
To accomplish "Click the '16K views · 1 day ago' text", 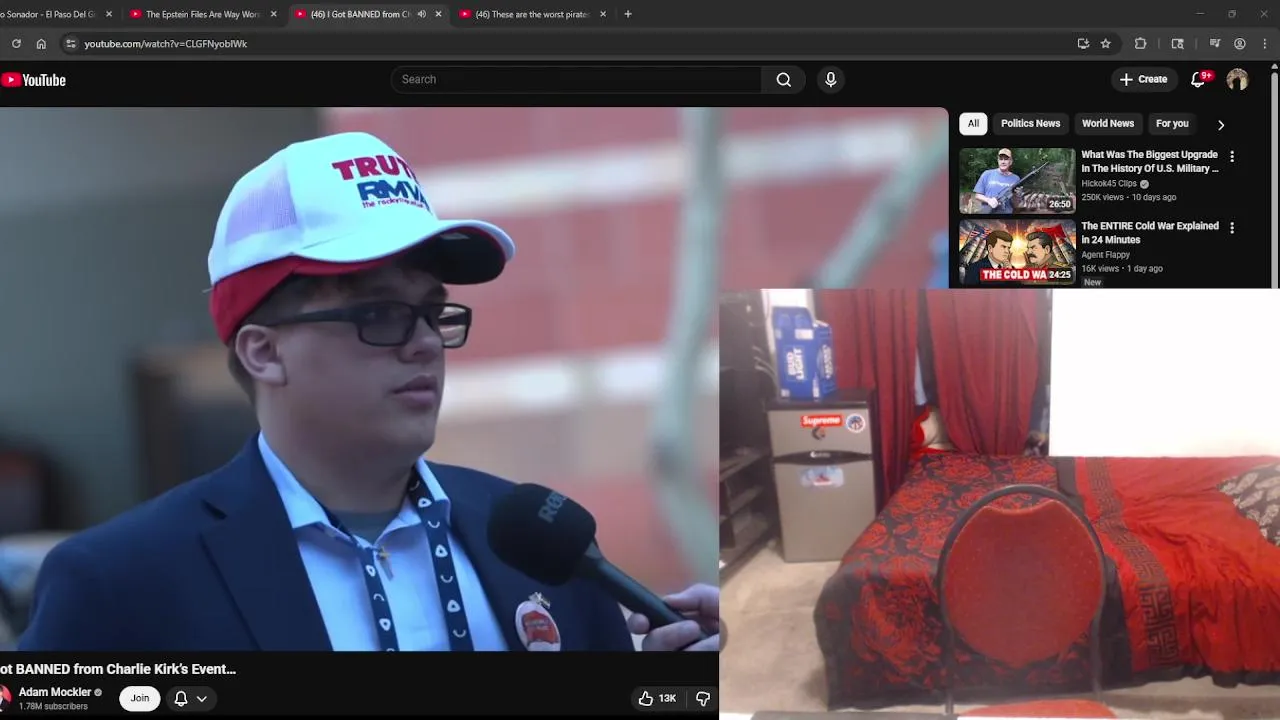I will click(x=1122, y=269).
